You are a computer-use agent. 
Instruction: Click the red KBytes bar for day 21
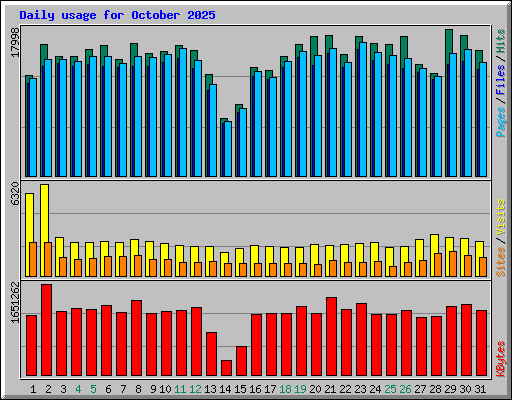click(331, 337)
